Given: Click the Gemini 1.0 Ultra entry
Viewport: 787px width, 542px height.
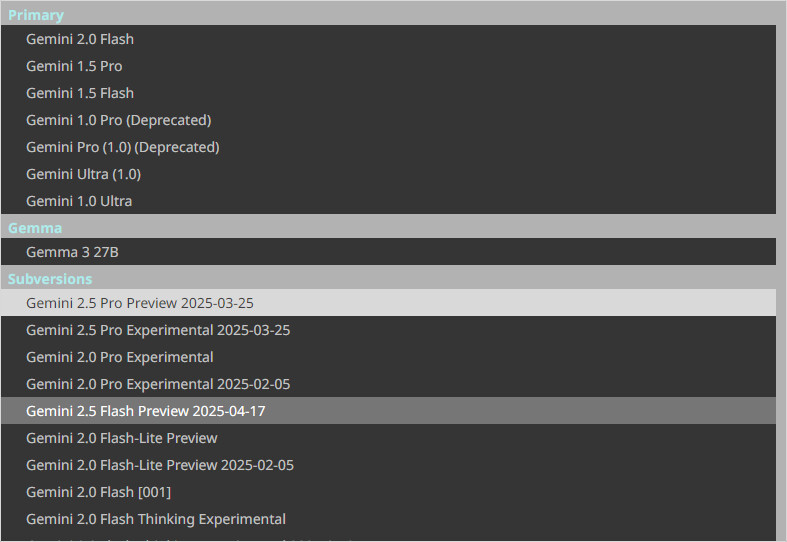Looking at the screenshot, I should (79, 201).
